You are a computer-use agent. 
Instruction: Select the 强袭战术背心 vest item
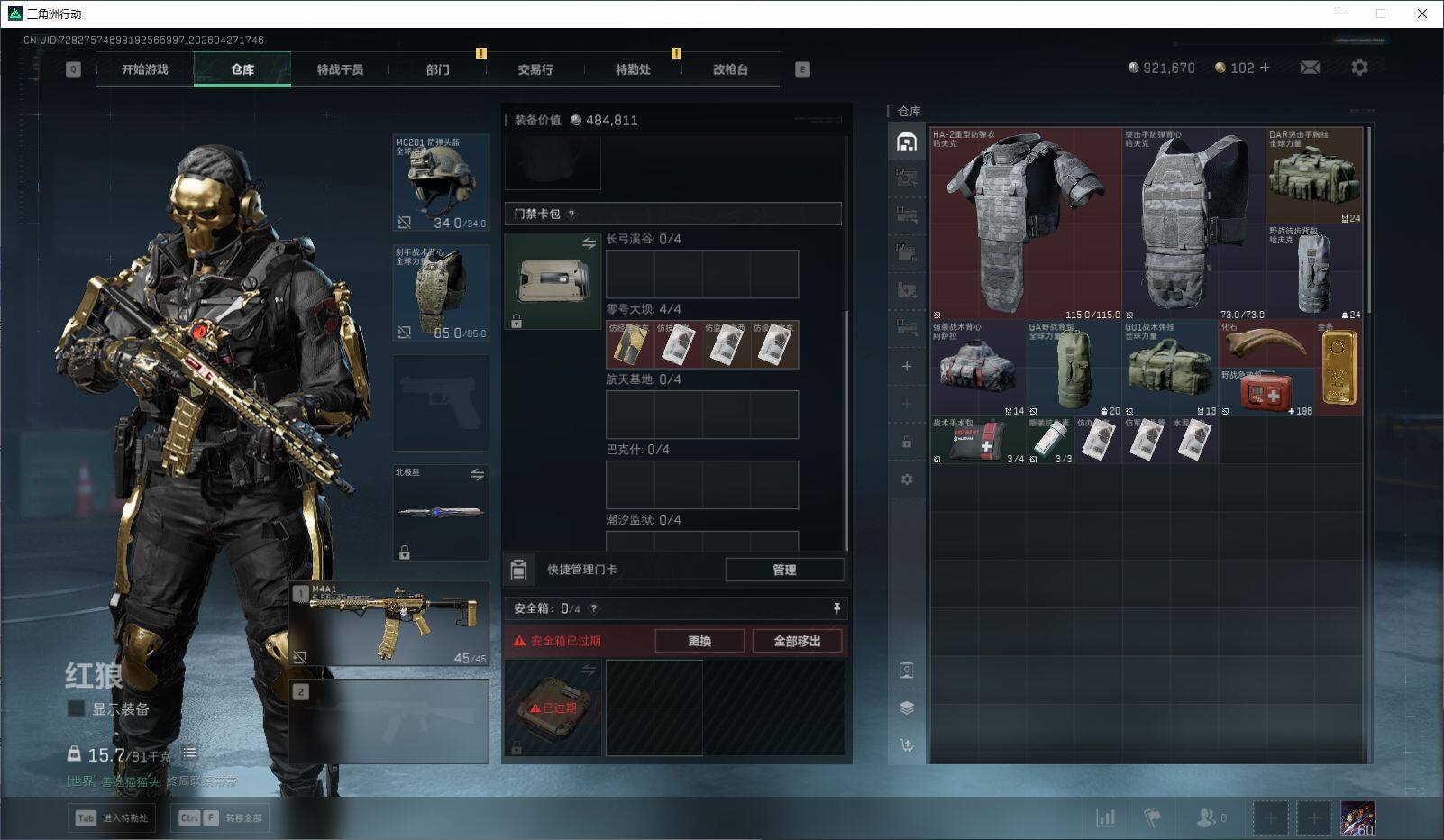(978, 368)
